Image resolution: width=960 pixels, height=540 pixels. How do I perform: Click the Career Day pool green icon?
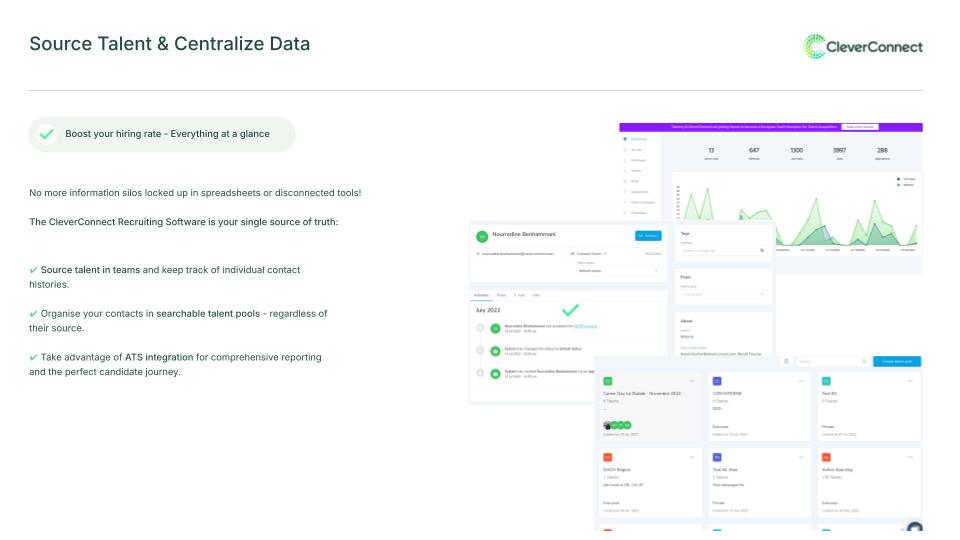point(607,381)
